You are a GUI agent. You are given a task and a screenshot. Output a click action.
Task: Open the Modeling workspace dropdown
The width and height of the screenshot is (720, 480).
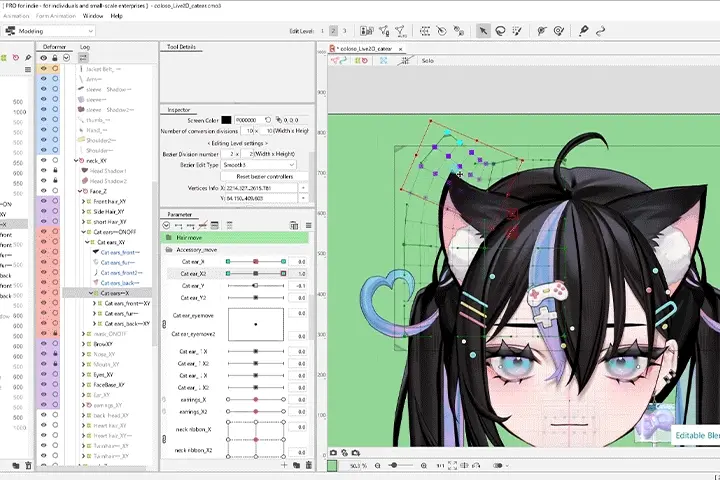click(49, 31)
